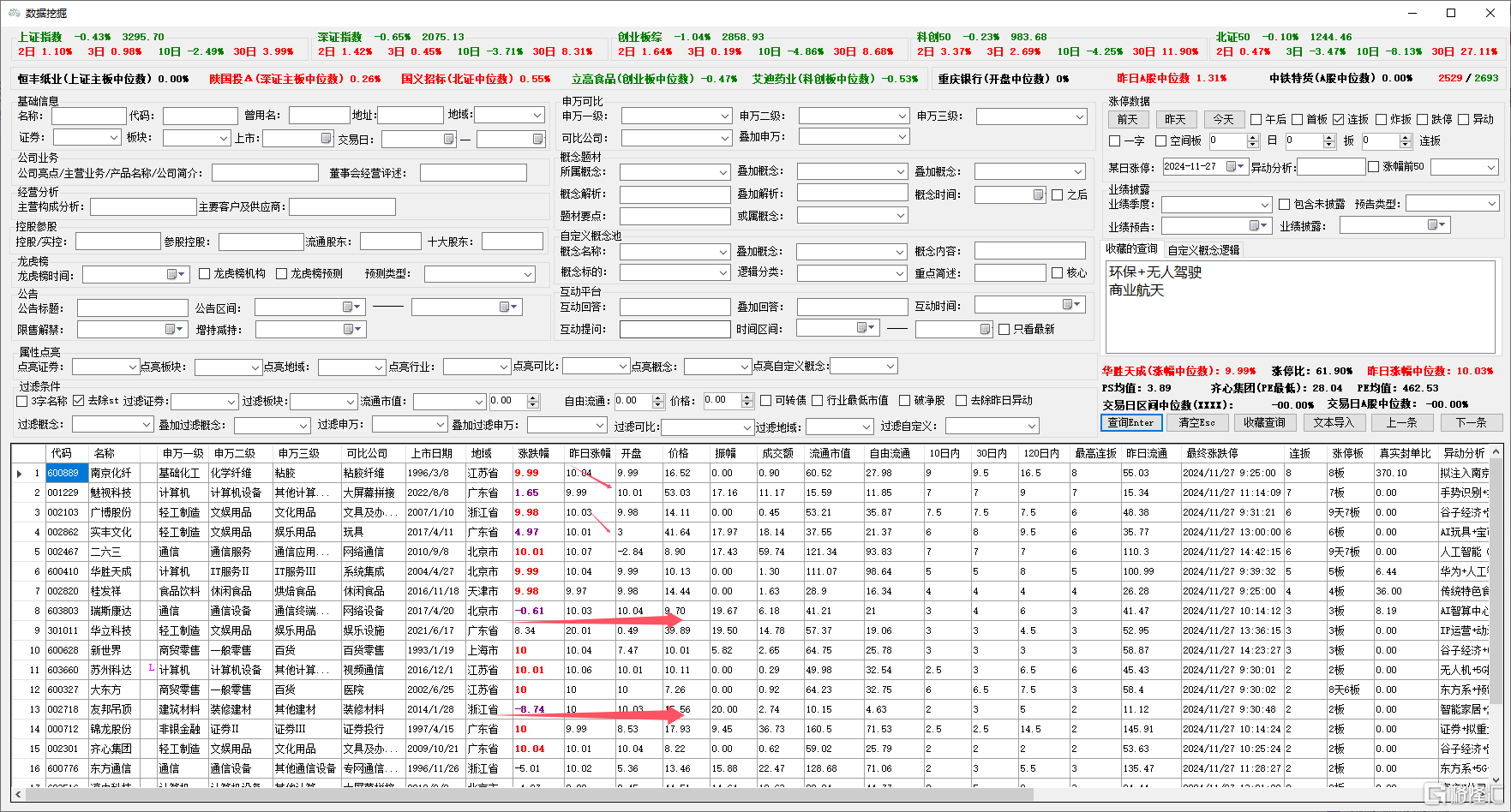Open the 限售解禁 calendar picker icon
Screen dimensions: 1511x812
coord(173,329)
